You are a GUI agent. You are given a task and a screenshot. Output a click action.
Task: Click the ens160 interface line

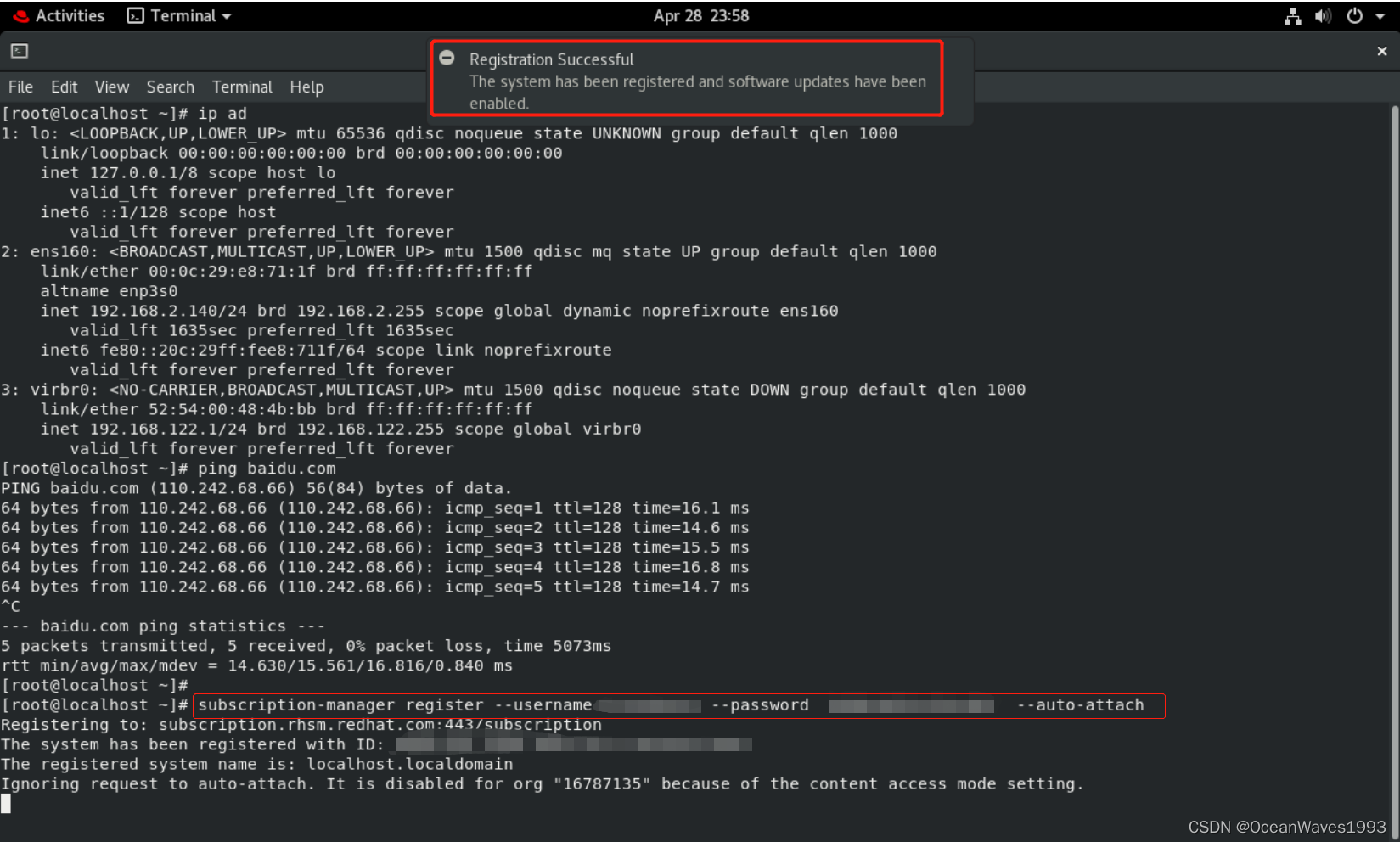tap(469, 252)
